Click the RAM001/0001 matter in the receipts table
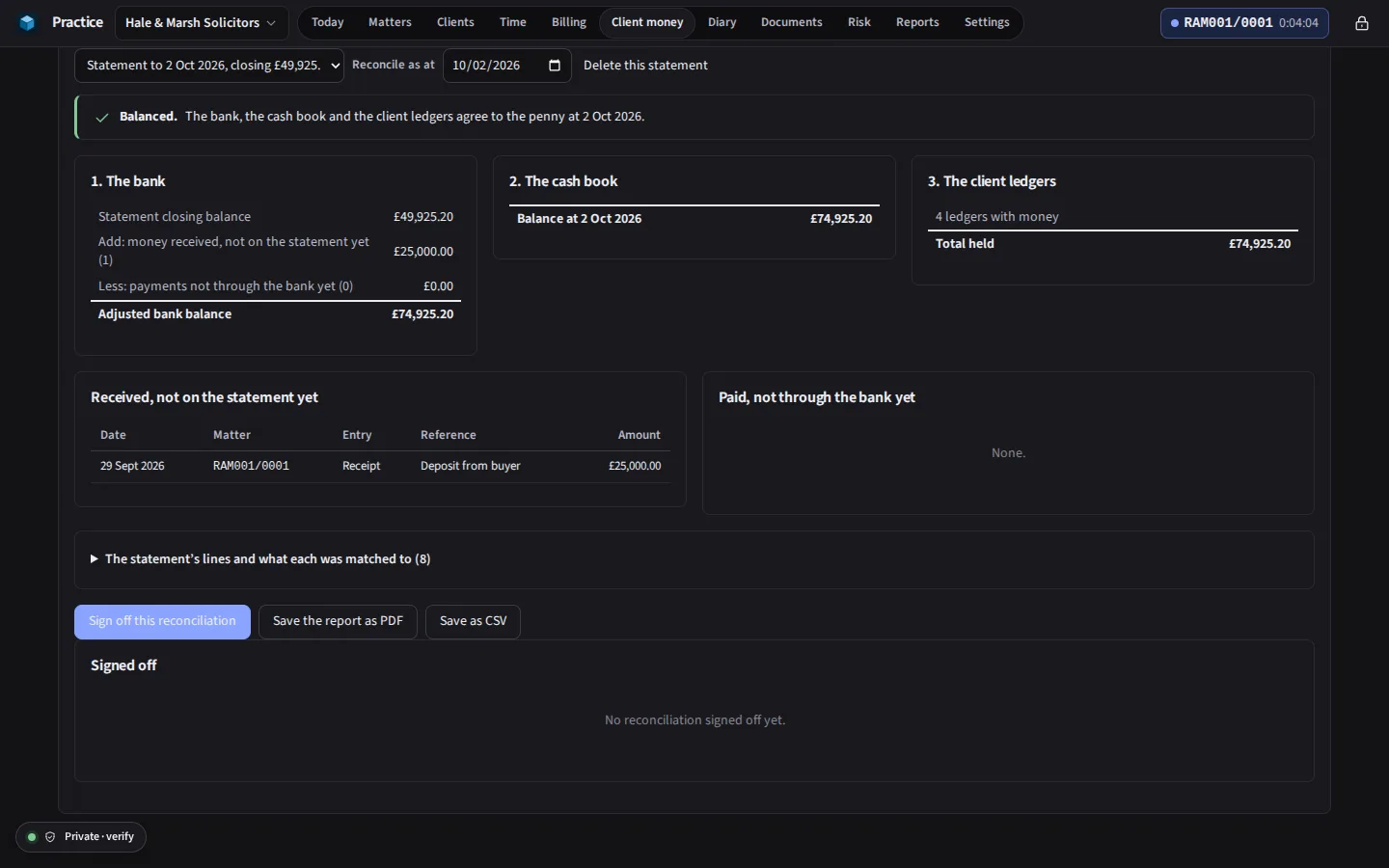The height and width of the screenshot is (868, 1389). [x=251, y=466]
